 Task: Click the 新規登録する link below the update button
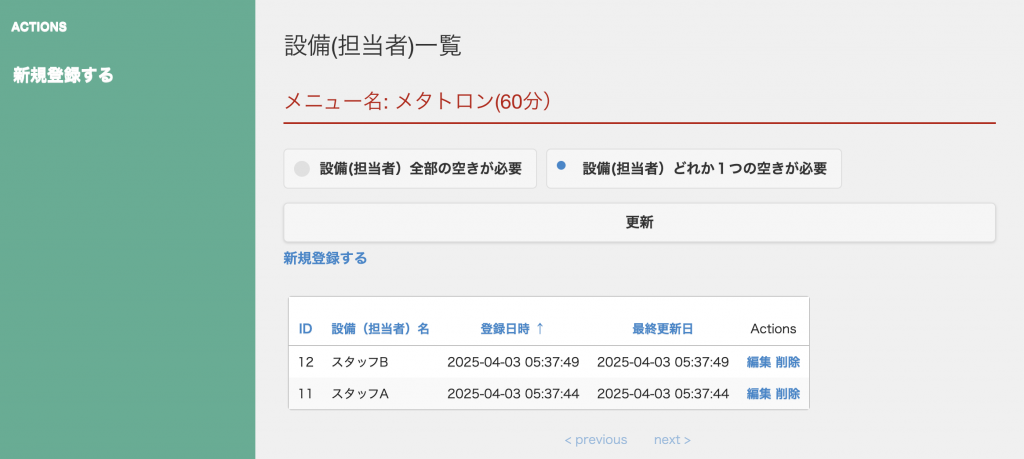(325, 258)
